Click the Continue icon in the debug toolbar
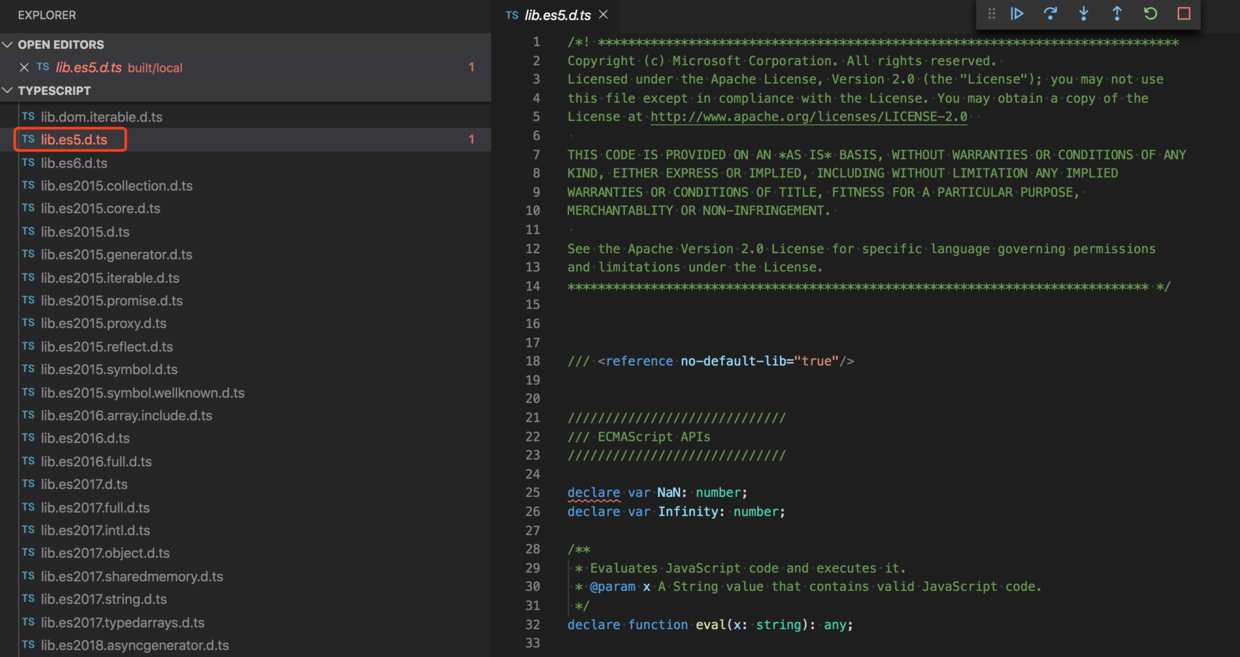Viewport: 1240px width, 657px height. click(1017, 14)
